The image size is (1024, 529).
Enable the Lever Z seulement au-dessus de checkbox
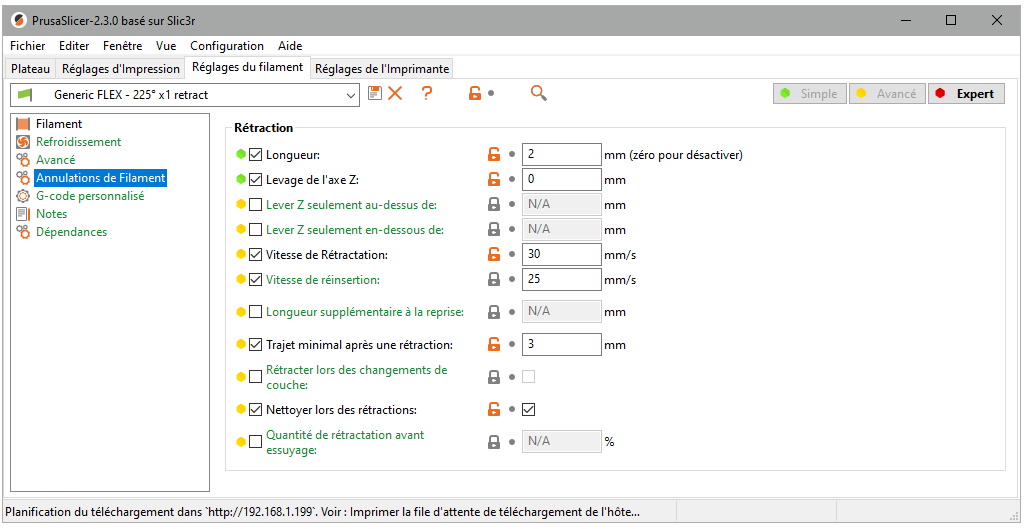[256, 205]
